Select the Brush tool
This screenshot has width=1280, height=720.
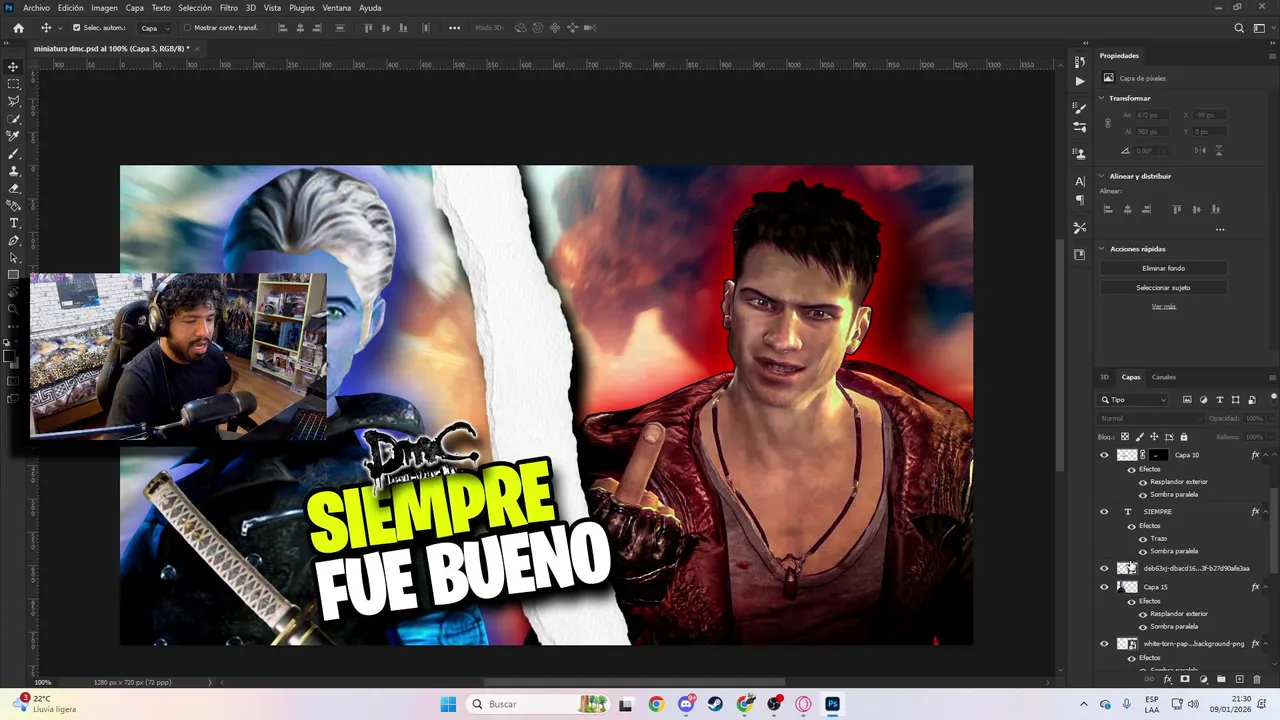[x=13, y=154]
